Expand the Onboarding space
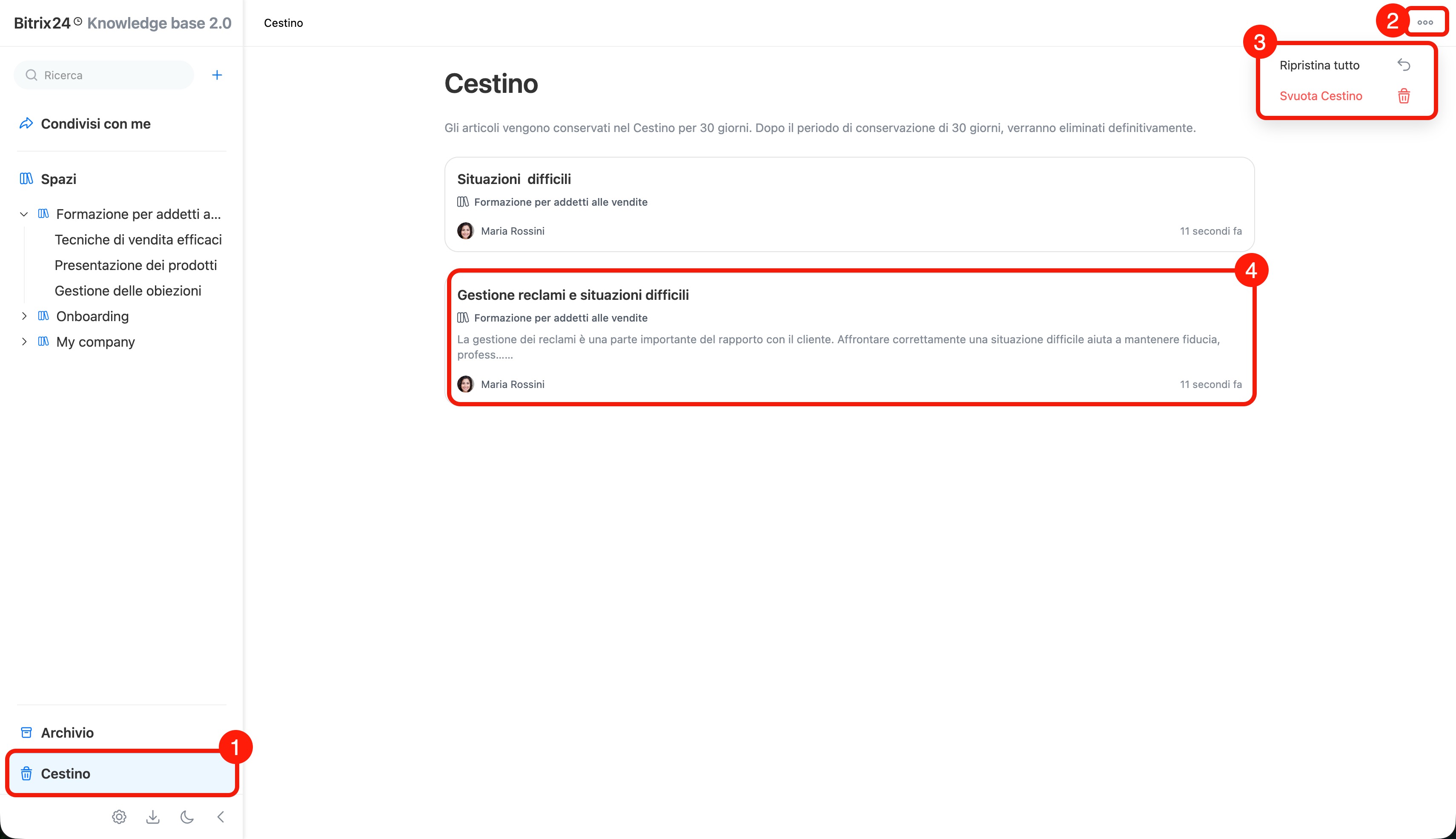1456x839 pixels. point(23,316)
